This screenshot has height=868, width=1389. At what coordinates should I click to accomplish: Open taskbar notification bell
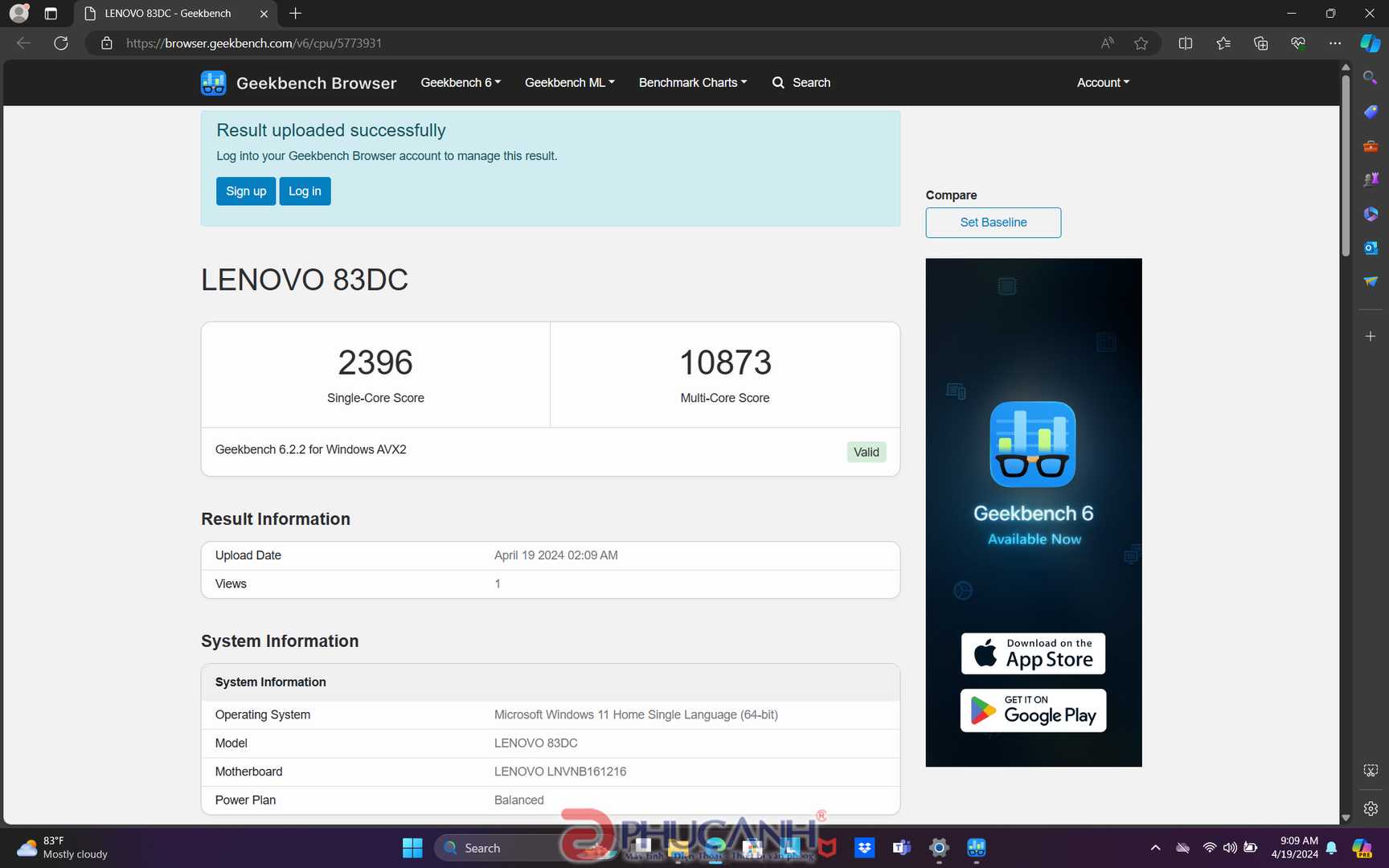click(x=1332, y=848)
